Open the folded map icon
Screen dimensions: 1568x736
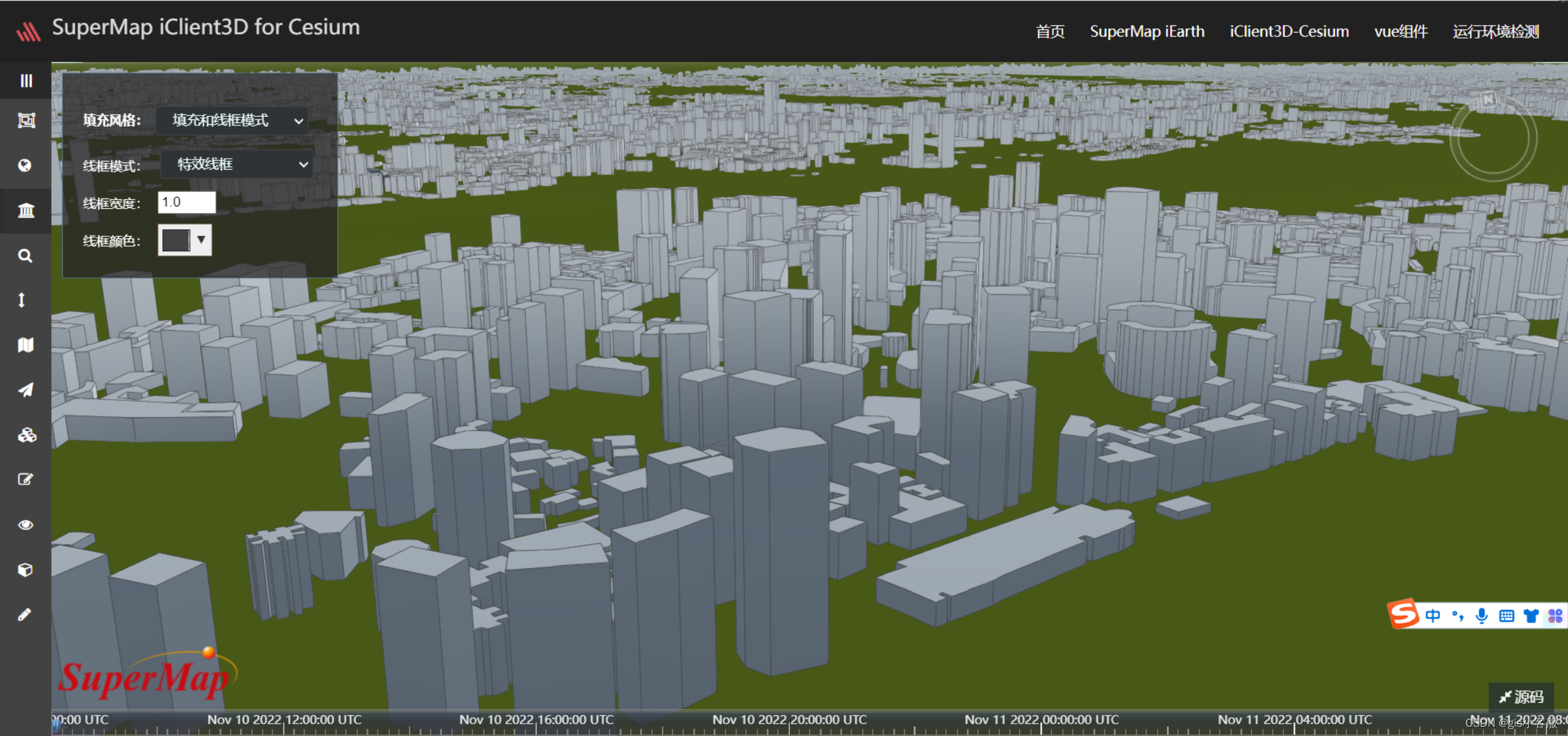point(25,345)
